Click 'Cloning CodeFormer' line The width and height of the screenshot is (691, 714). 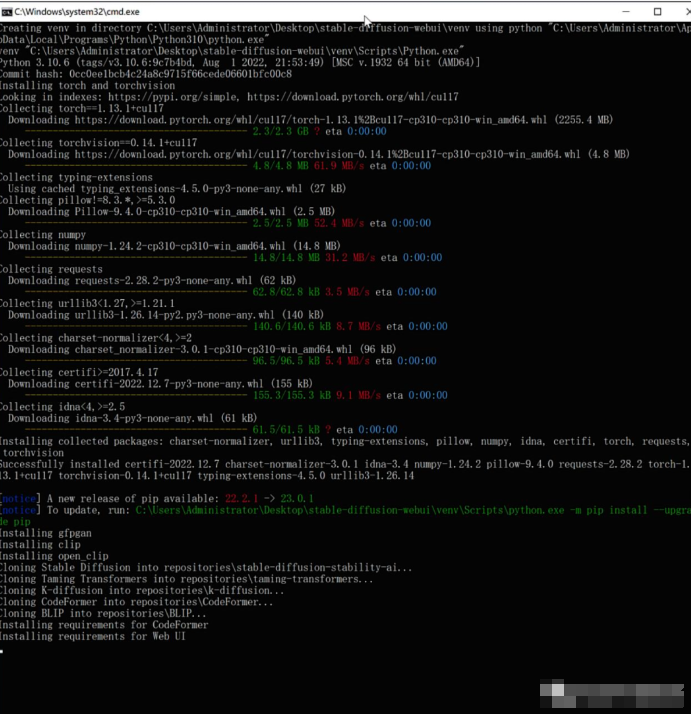click(x=137, y=602)
